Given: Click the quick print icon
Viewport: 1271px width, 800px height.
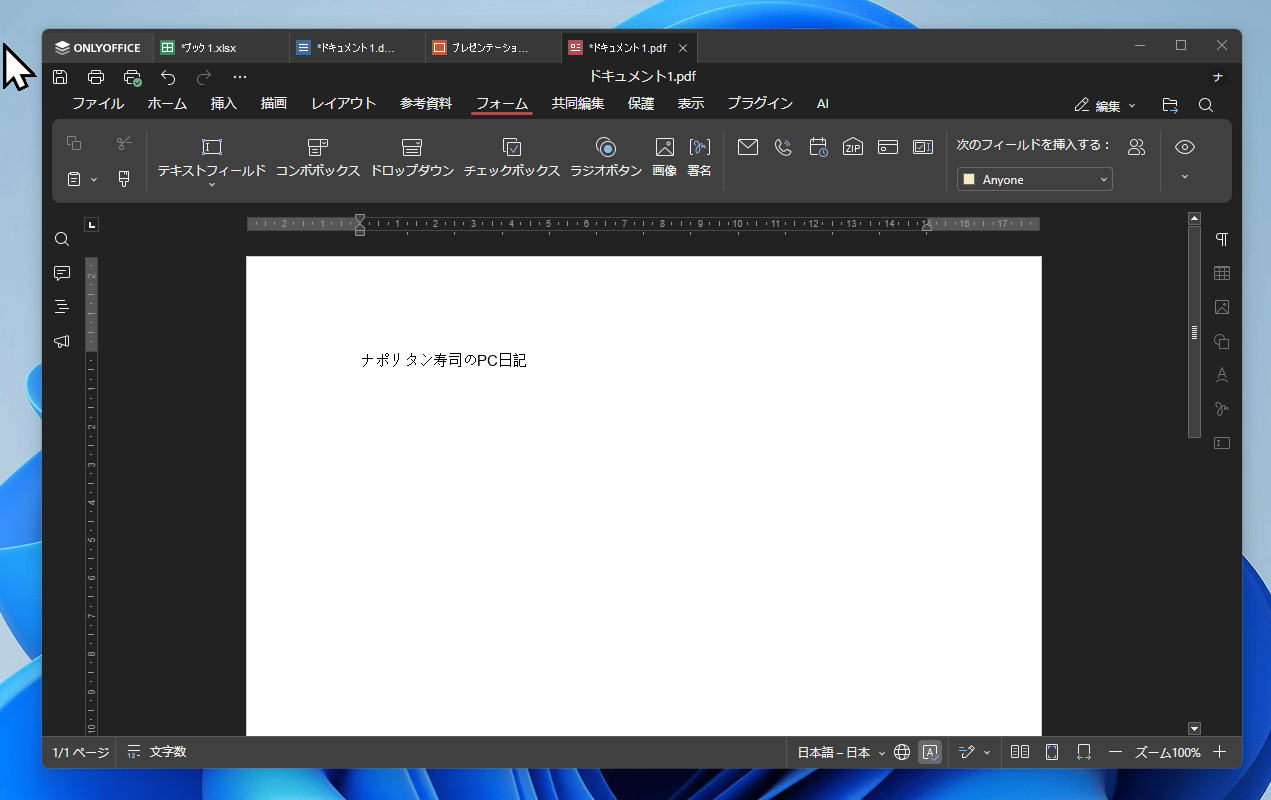Looking at the screenshot, I should point(132,77).
